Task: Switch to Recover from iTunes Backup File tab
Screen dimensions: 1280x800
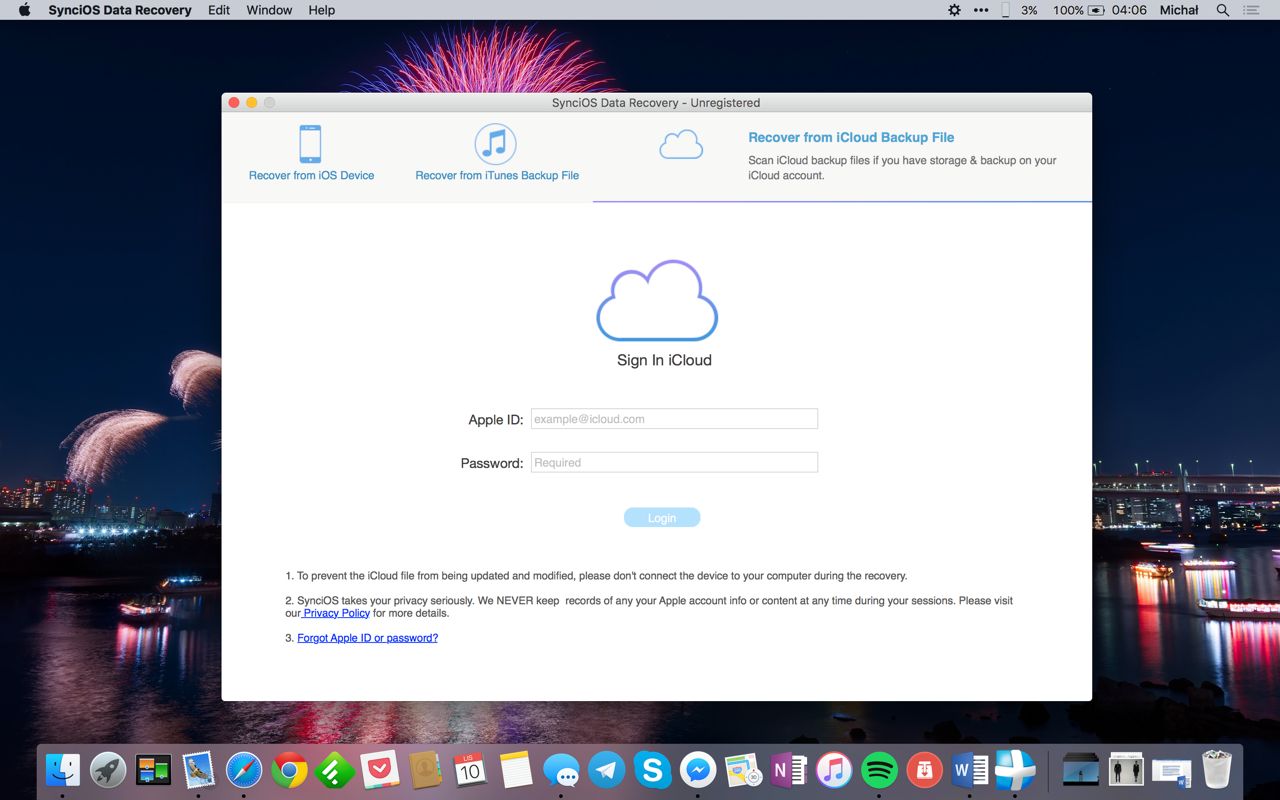Action: [x=497, y=175]
